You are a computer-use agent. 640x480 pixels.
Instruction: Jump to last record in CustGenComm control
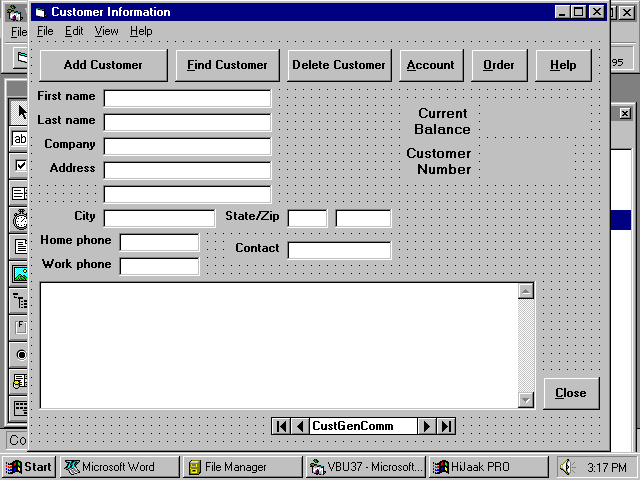[x=446, y=426]
